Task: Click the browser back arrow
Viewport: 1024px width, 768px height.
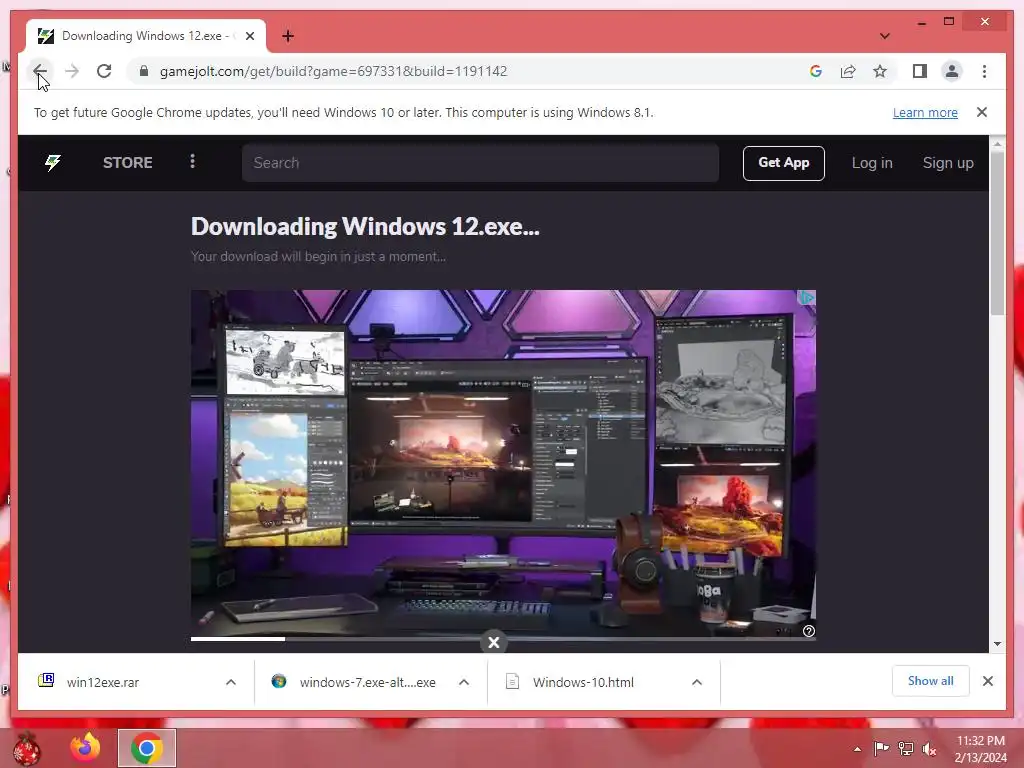Action: [40, 71]
